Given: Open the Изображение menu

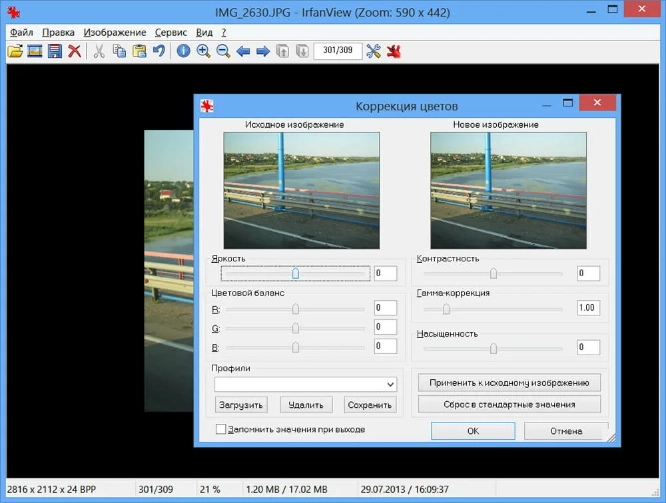Looking at the screenshot, I should click(115, 32).
